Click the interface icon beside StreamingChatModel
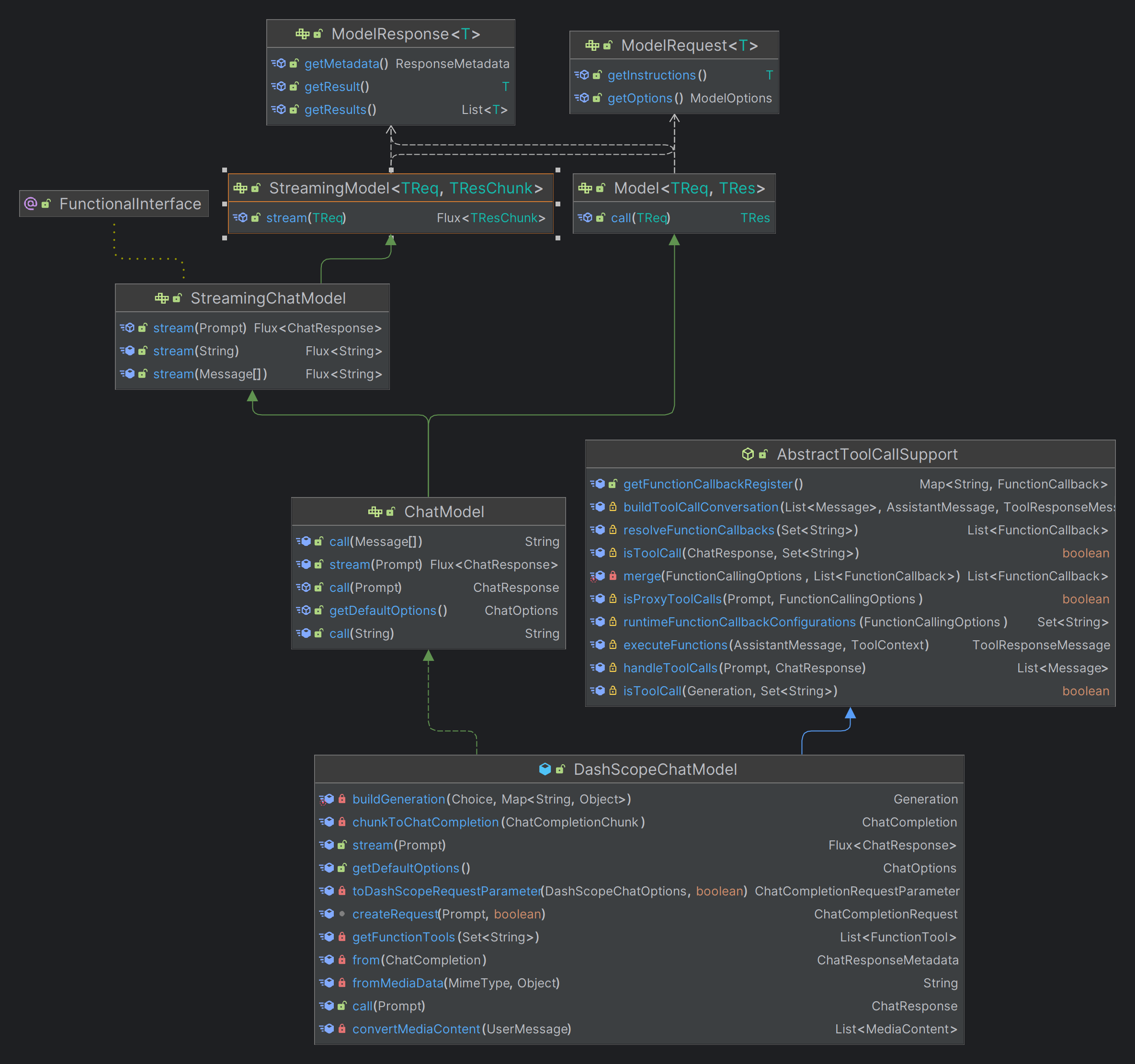 [x=161, y=298]
